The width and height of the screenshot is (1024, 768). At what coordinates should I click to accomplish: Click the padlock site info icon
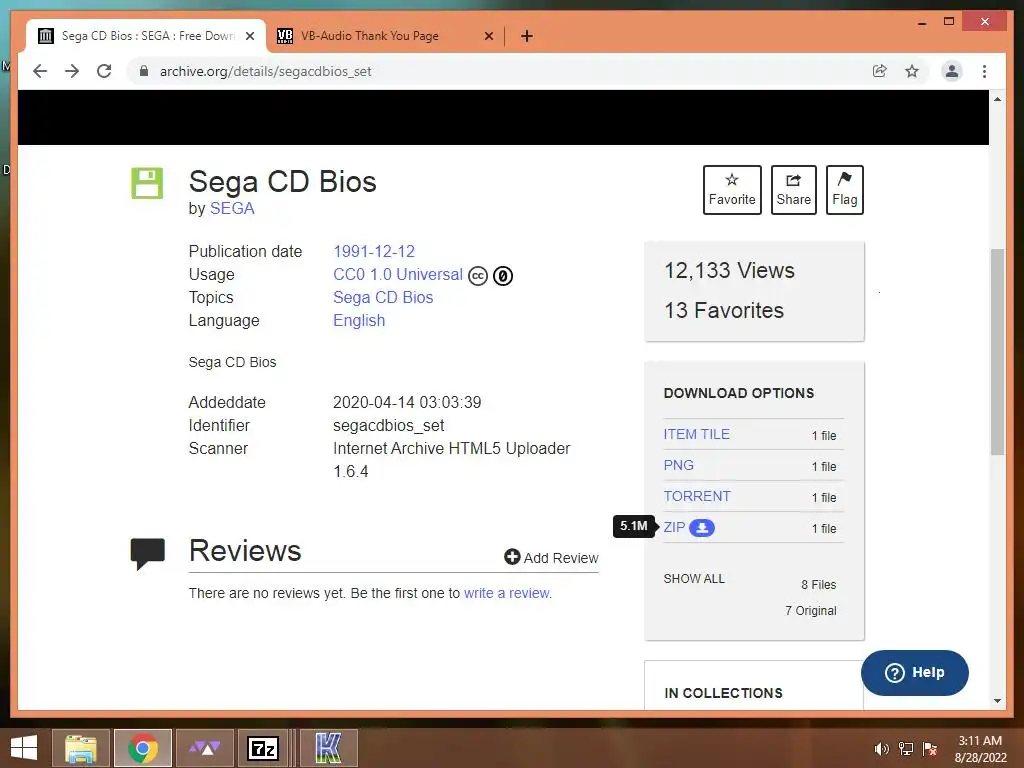point(144,71)
